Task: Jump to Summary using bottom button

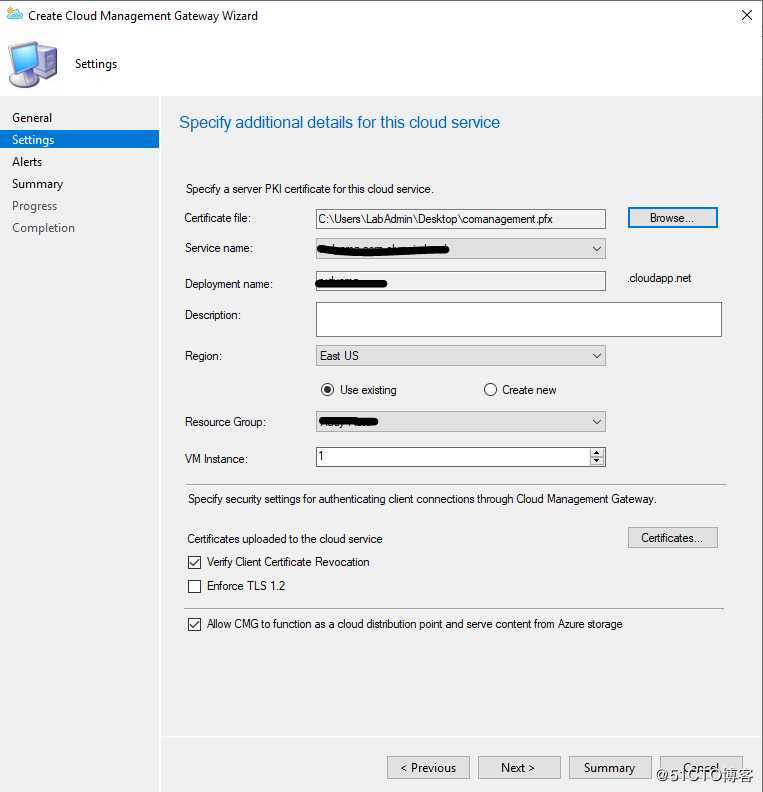Action: coord(609,768)
